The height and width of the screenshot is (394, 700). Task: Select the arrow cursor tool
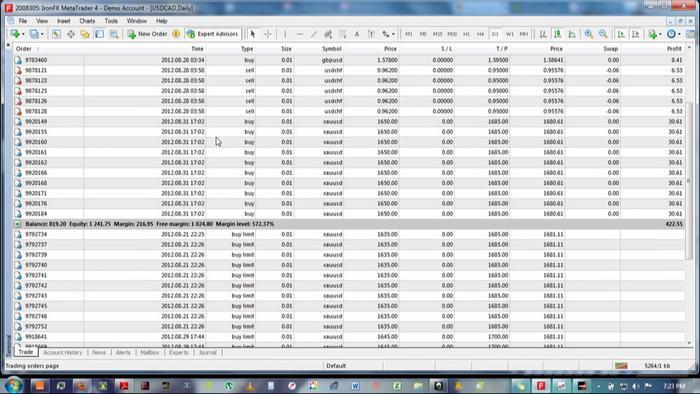(253, 34)
